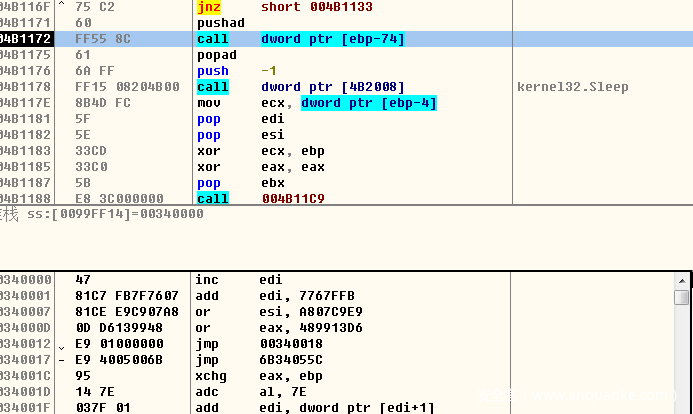Select the push -1 instruction
Image resolution: width=693 pixels, height=414 pixels.
coord(240,71)
